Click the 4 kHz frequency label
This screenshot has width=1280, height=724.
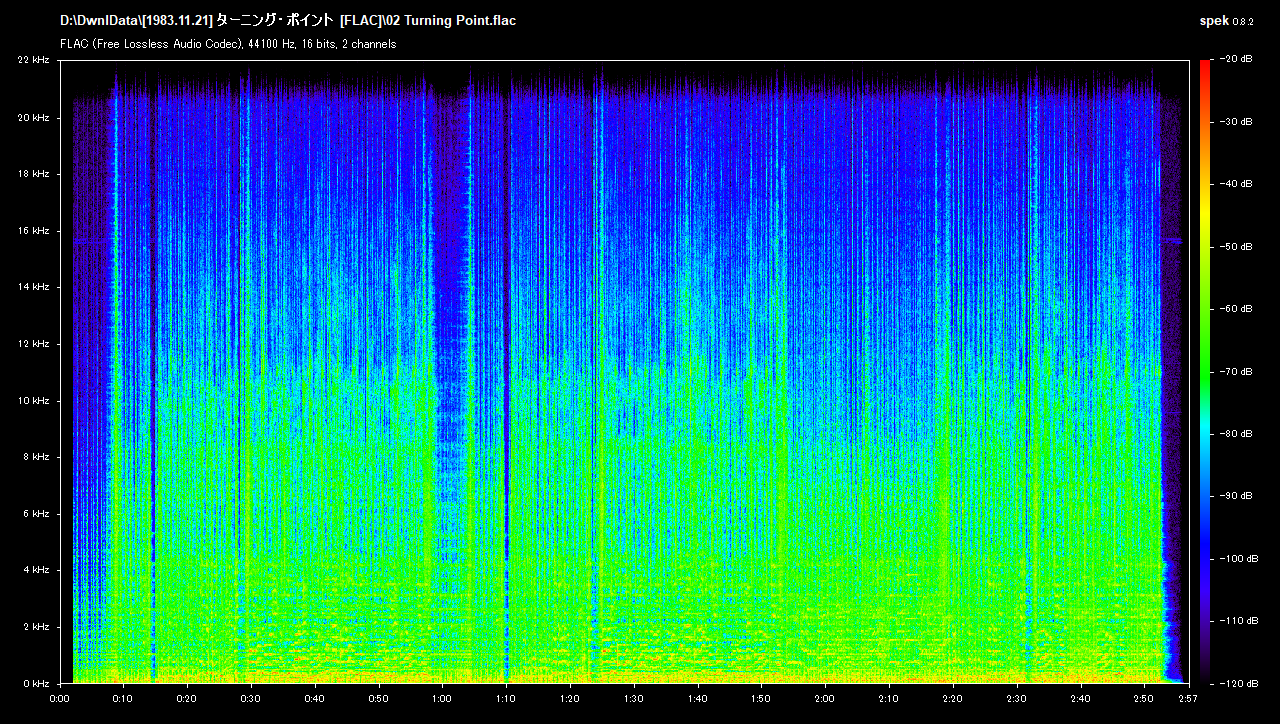tap(36, 570)
